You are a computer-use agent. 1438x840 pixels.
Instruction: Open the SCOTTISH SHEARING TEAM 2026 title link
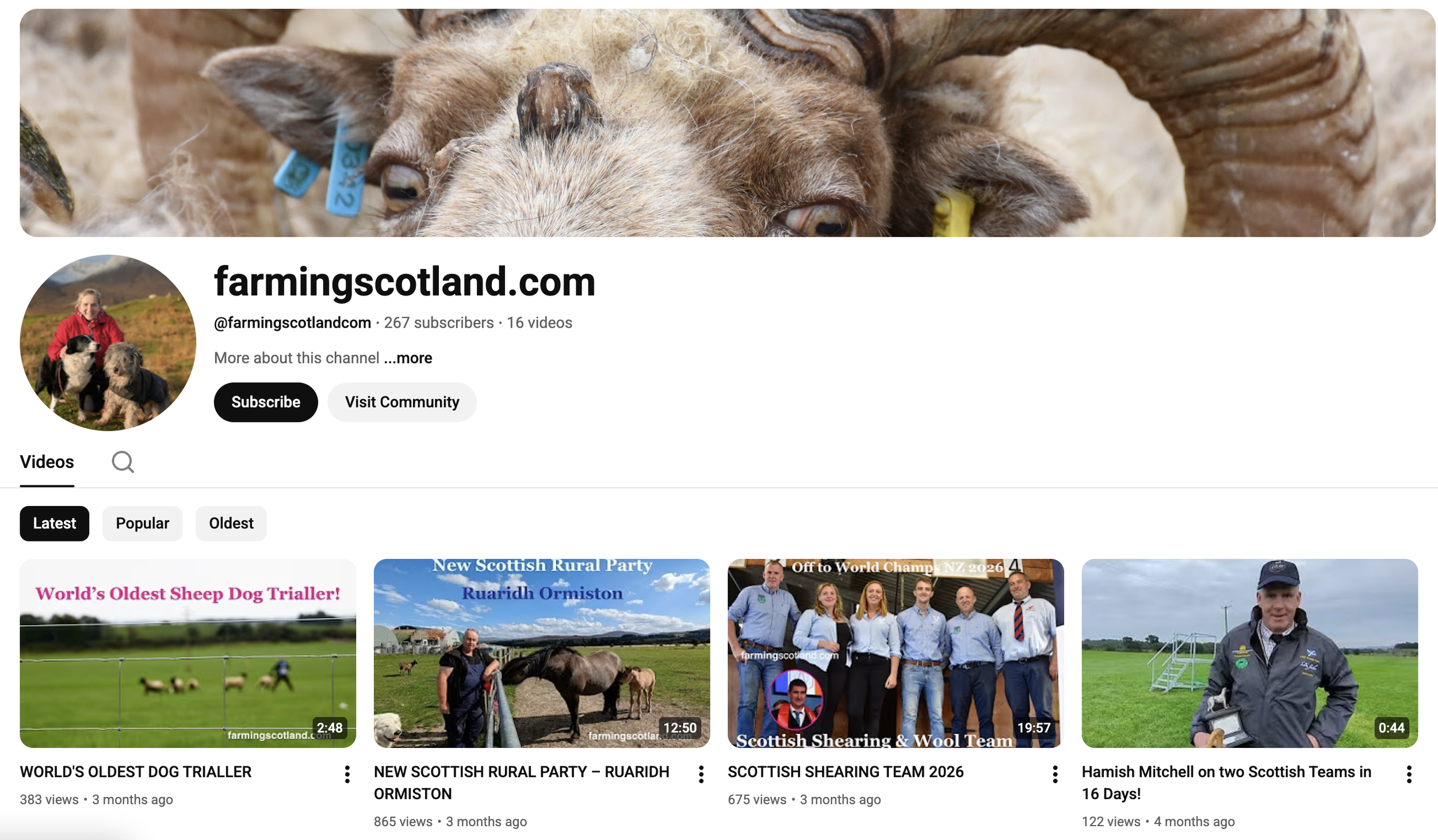coord(846,772)
